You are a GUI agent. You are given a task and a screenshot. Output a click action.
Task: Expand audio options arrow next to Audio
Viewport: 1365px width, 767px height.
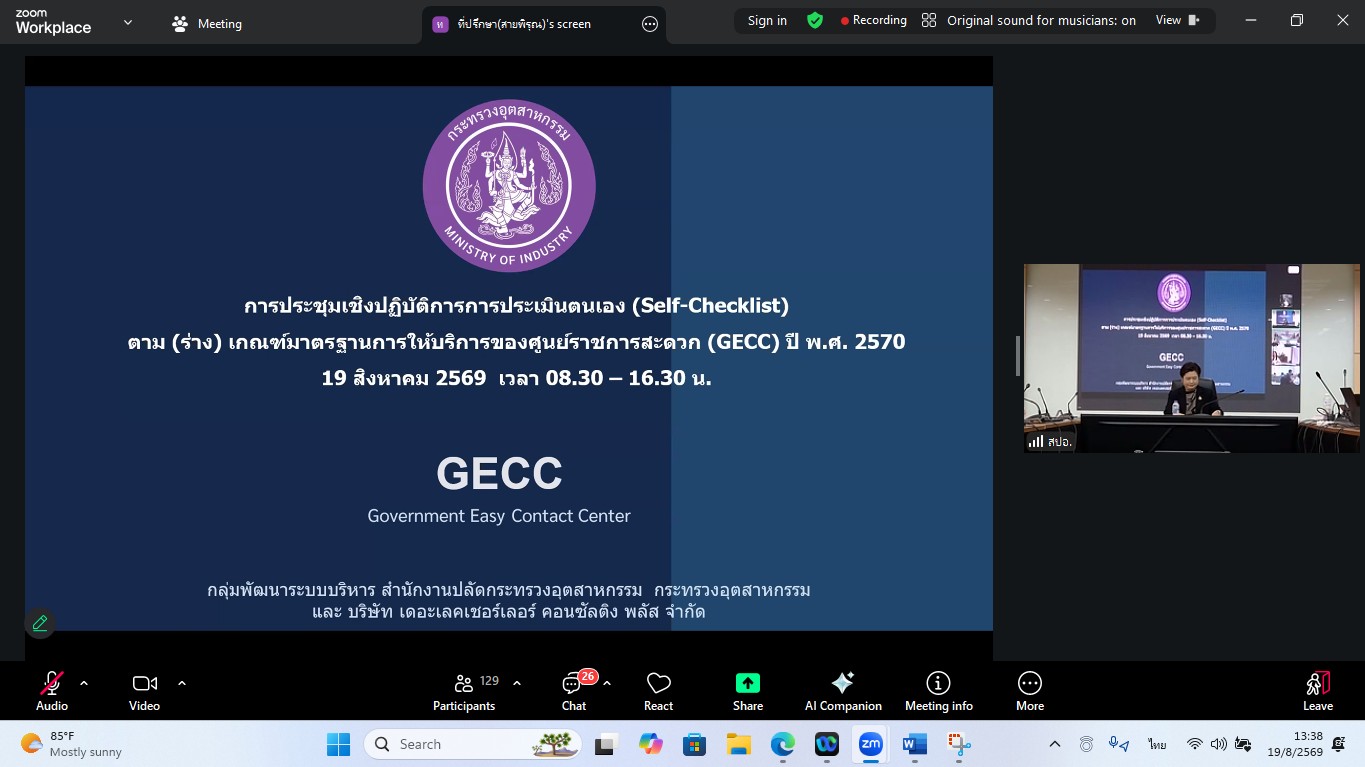(x=84, y=684)
